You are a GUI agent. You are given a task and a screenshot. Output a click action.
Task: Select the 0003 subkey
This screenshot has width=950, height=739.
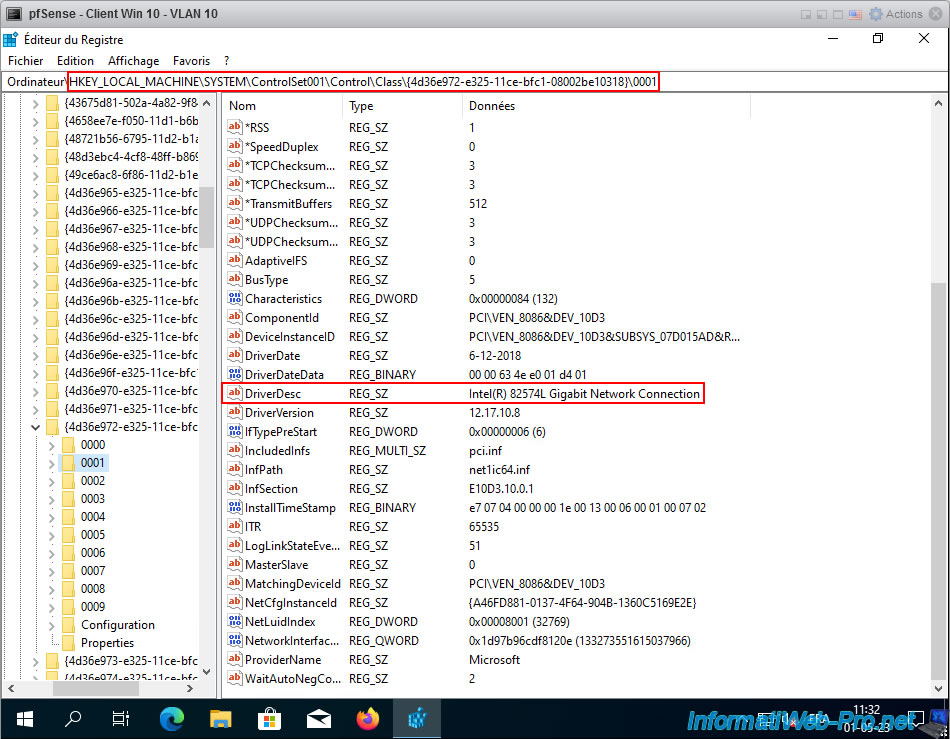click(93, 499)
